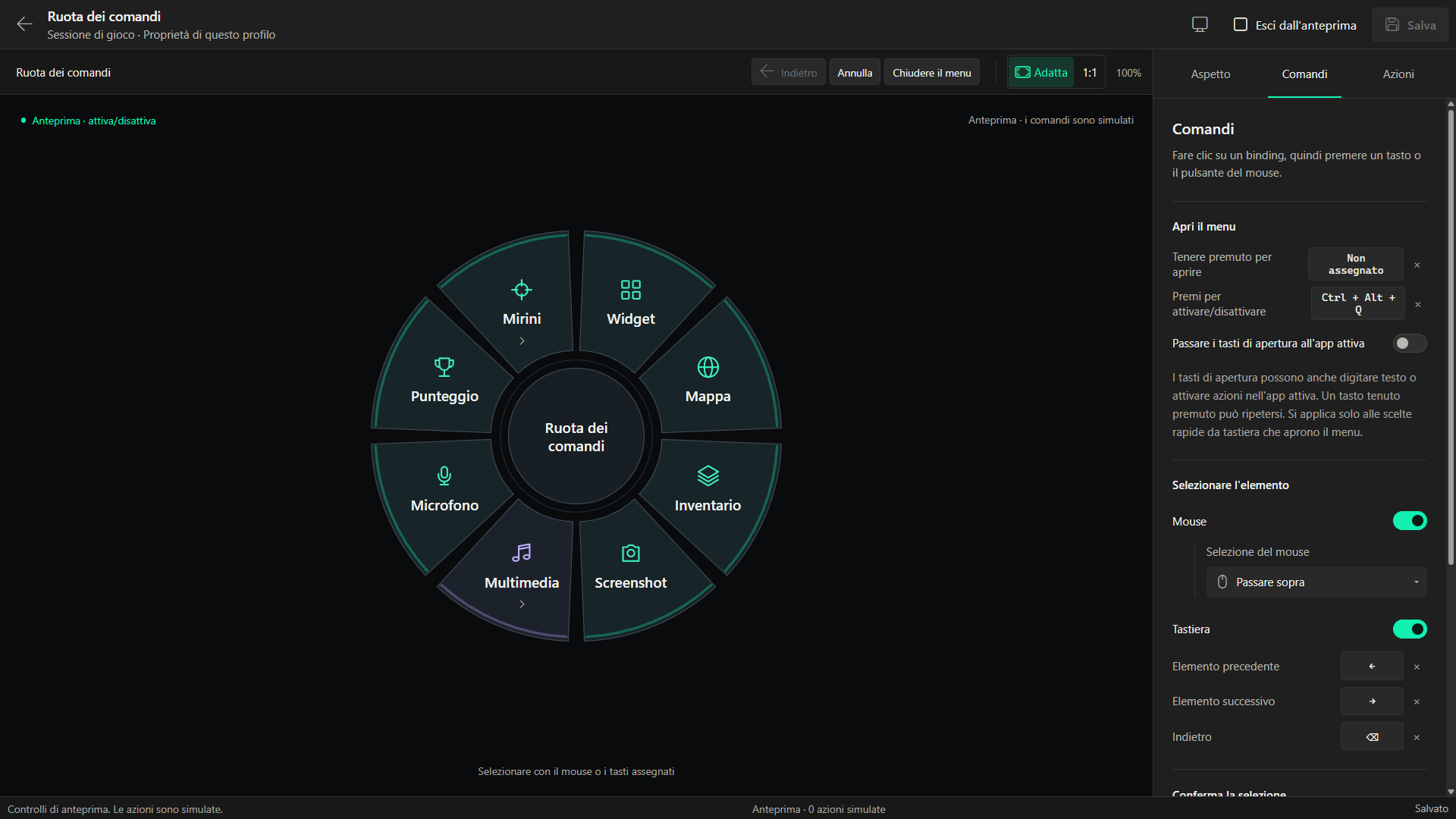The height and width of the screenshot is (819, 1456).
Task: Toggle Esci dall'anteprima checkbox
Action: pyautogui.click(x=1241, y=24)
